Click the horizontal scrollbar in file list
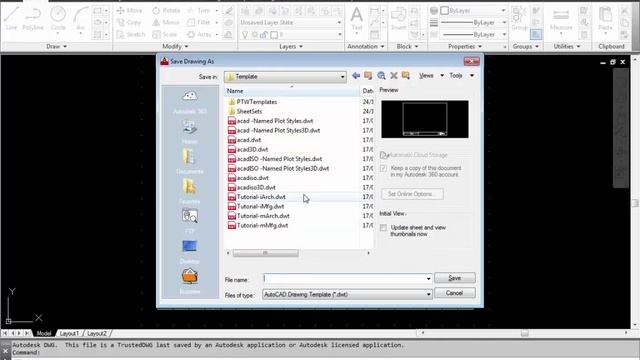640x360 pixels. 265,253
